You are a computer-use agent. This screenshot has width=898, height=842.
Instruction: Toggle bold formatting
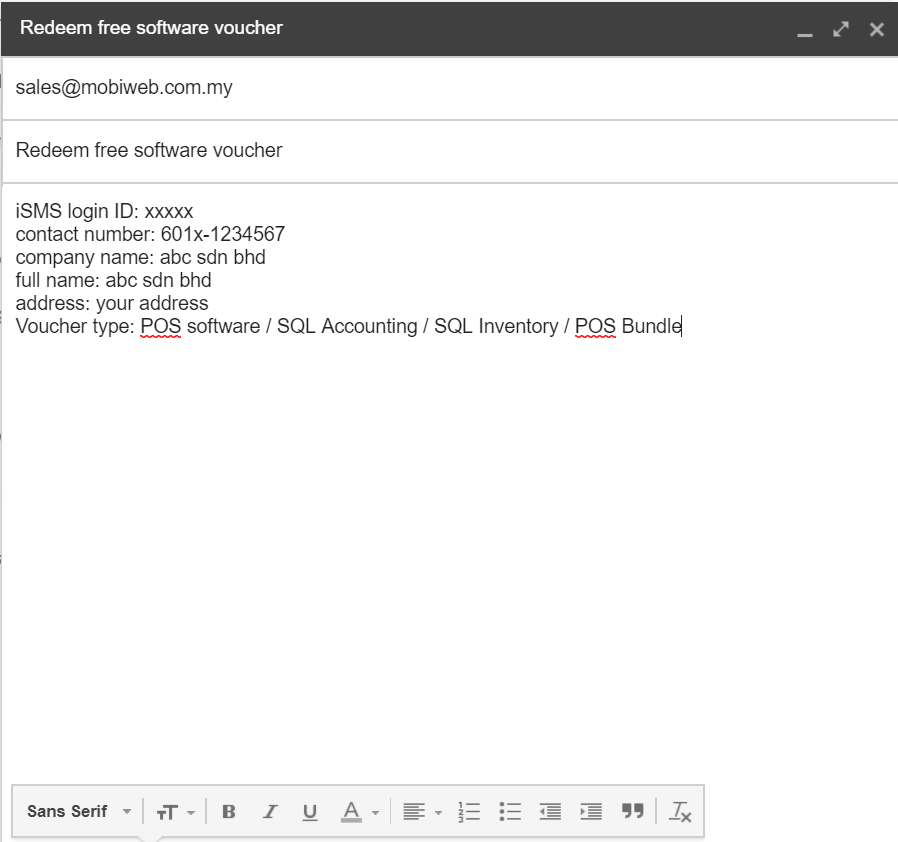click(x=229, y=812)
